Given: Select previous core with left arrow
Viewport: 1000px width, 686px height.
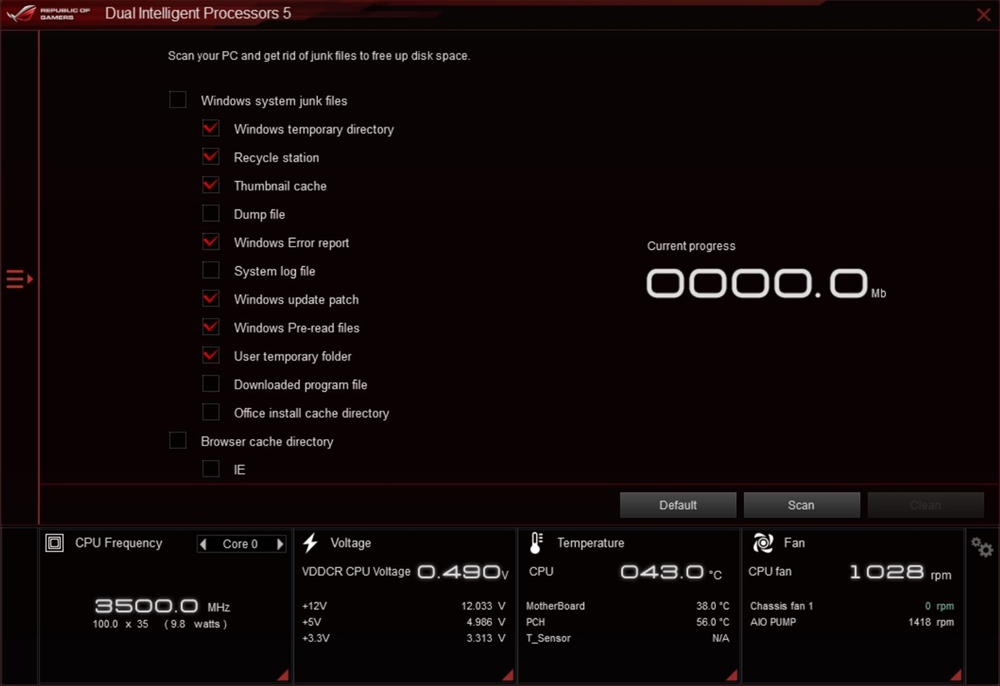Looking at the screenshot, I should 203,544.
